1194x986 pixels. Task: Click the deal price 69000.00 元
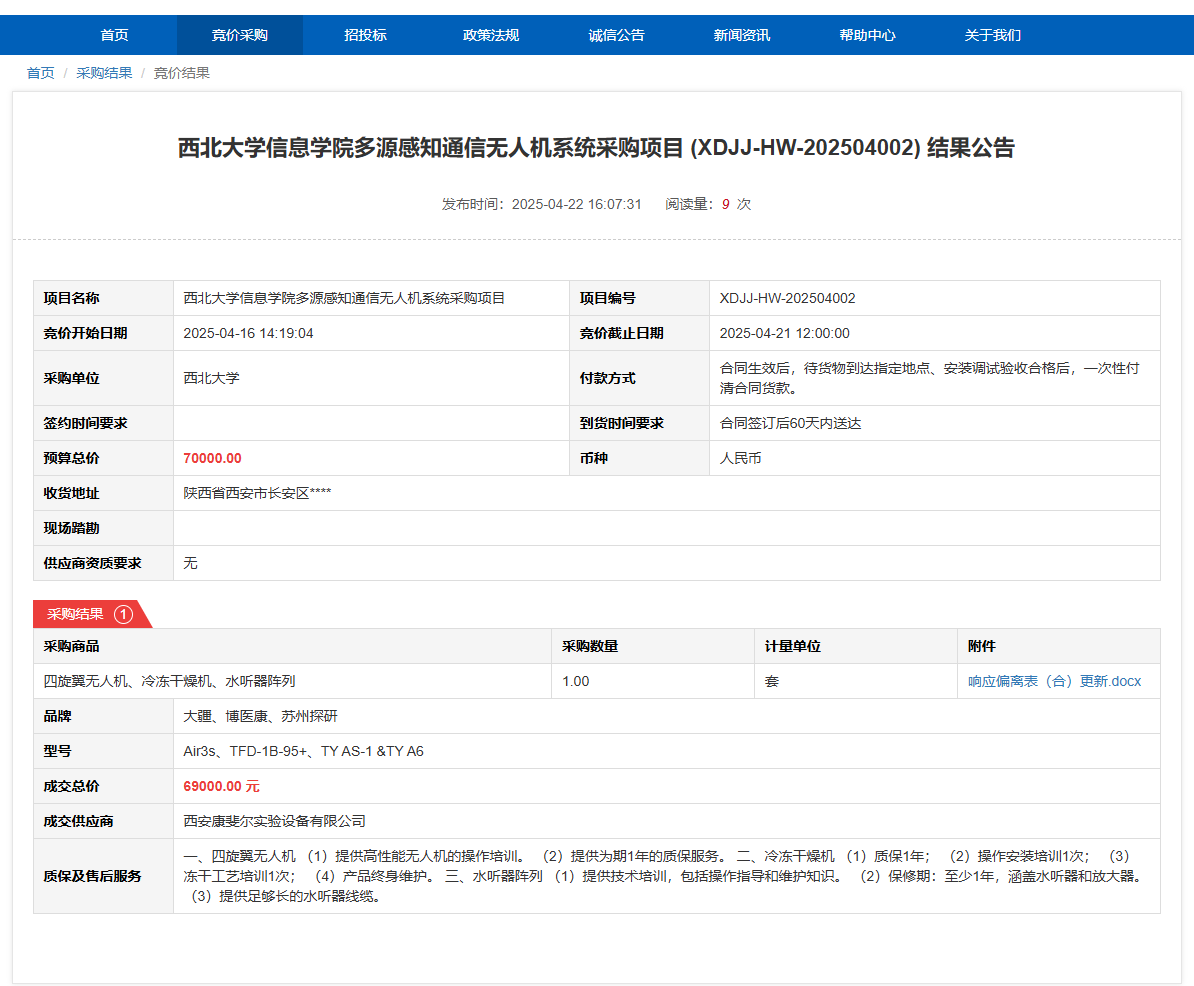[221, 786]
